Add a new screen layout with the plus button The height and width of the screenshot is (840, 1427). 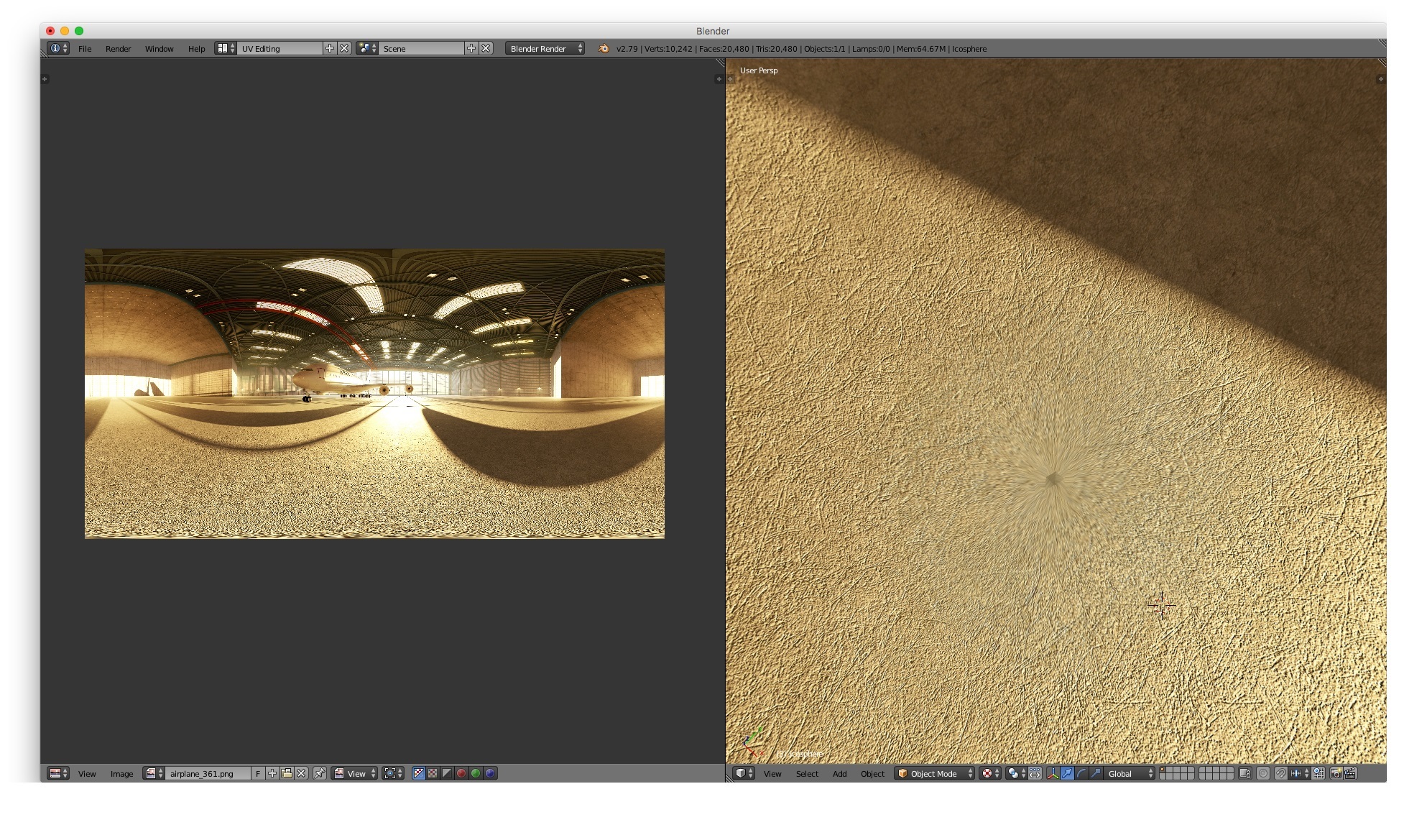329,48
